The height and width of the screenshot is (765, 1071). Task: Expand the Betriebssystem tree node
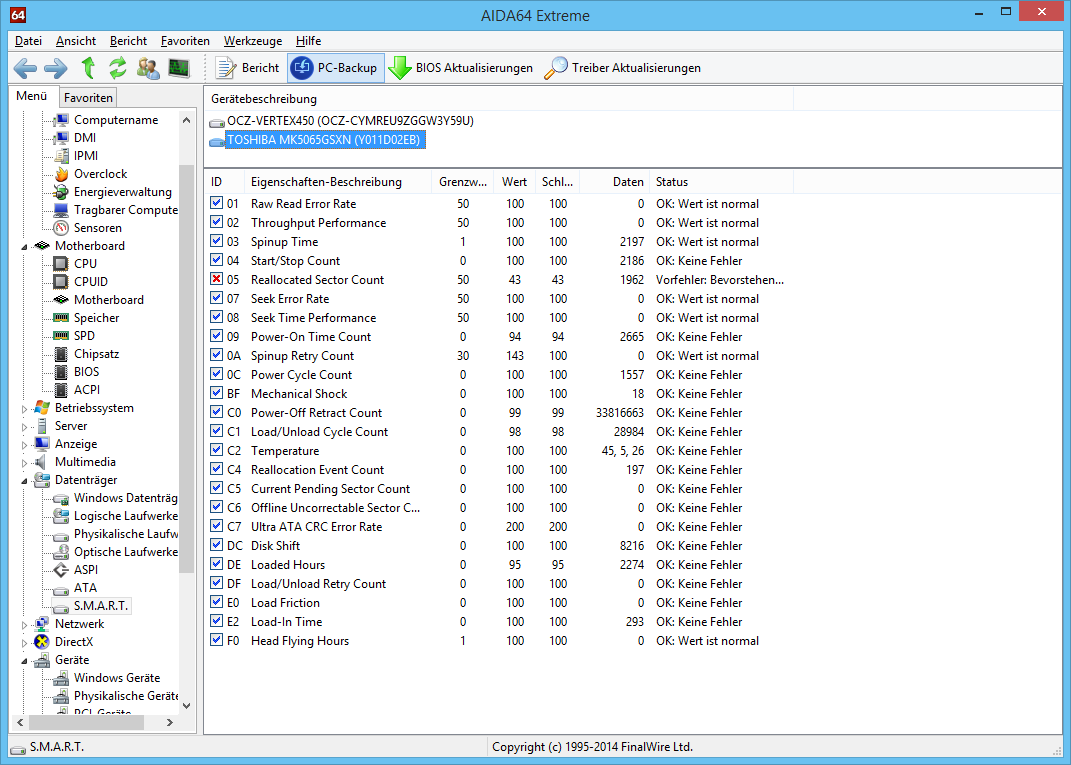coord(25,408)
